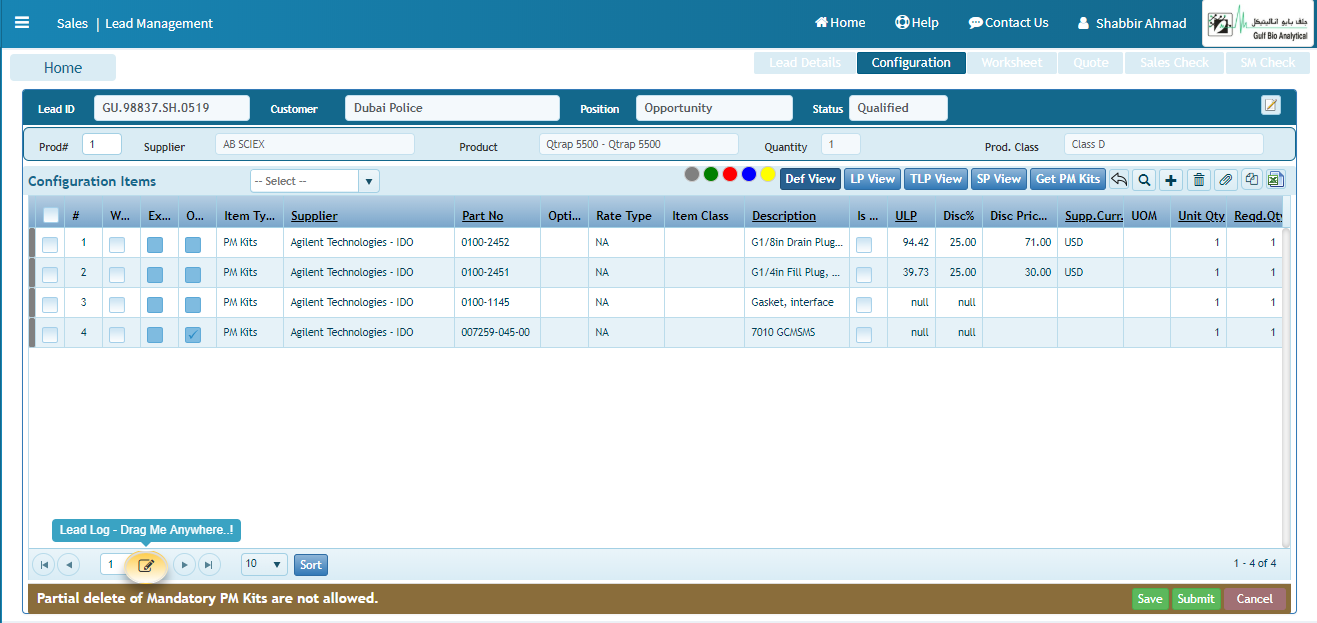Click the copy items icon
This screenshot has height=623, width=1317.
click(x=1251, y=180)
